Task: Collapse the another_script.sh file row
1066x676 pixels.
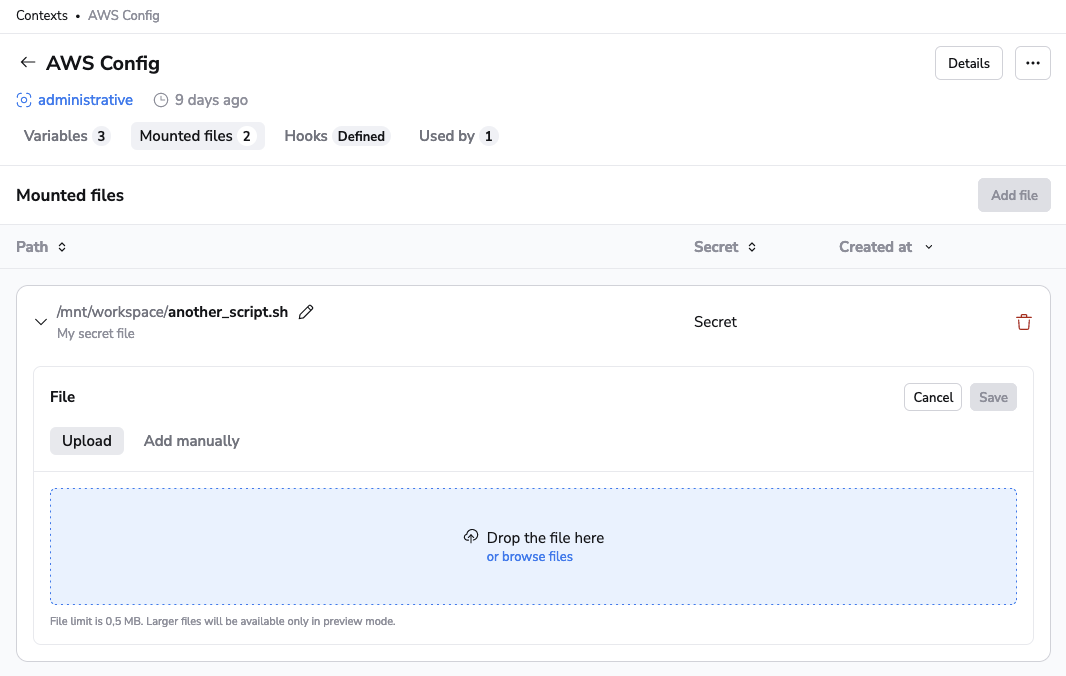Action: coord(41,322)
